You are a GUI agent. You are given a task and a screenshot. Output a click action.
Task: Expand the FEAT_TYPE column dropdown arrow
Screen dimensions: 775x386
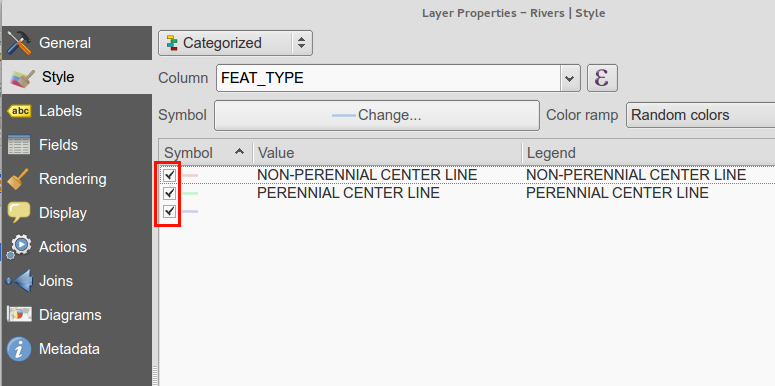pos(570,78)
